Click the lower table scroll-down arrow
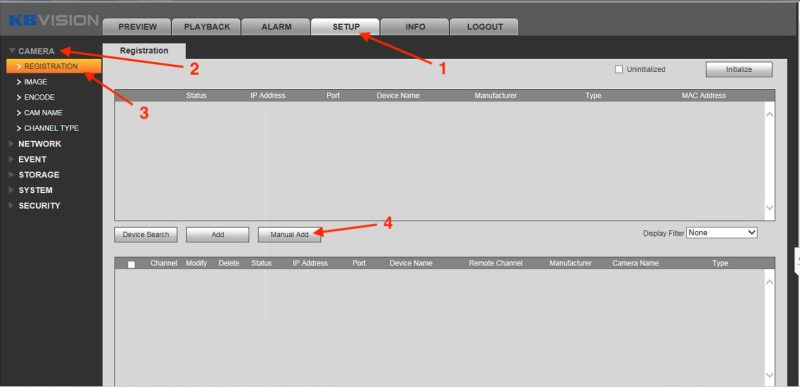Image resolution: width=800 pixels, height=387 pixels. 769,375
